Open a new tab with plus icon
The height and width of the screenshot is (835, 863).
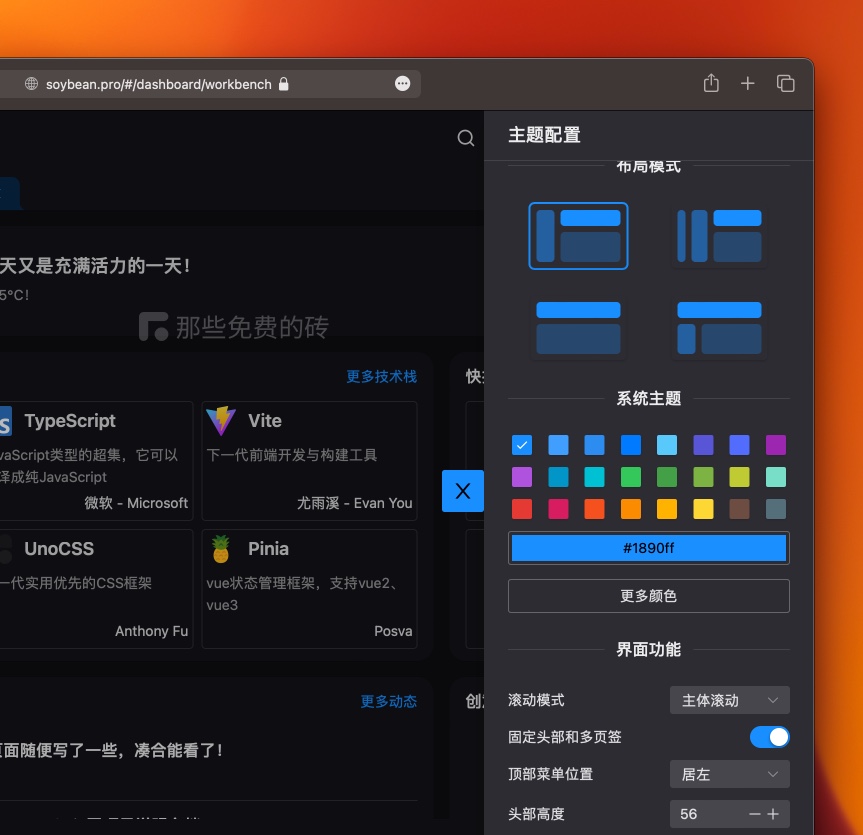(747, 84)
